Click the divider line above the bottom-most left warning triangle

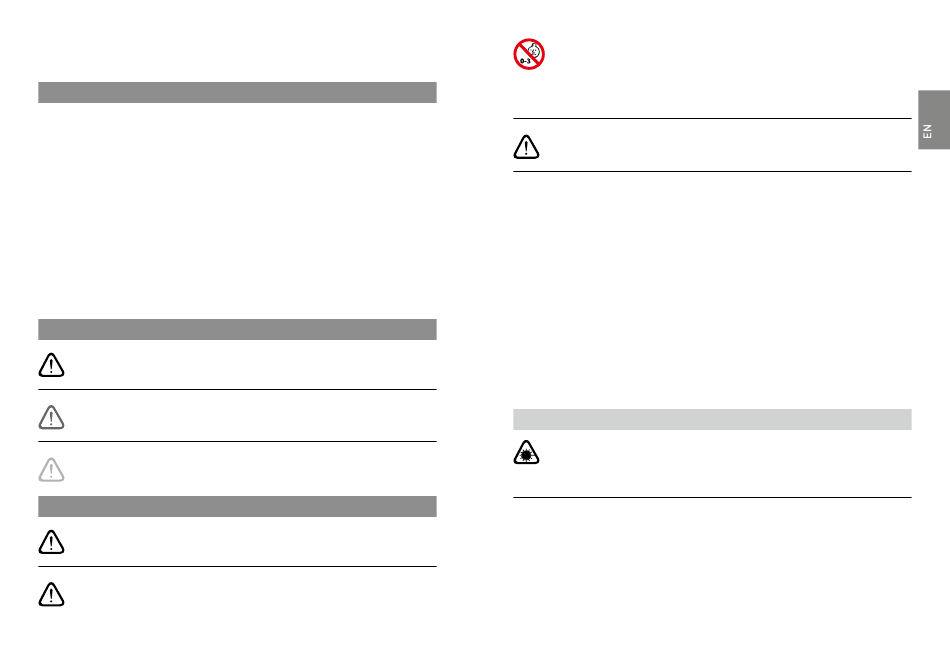click(238, 566)
